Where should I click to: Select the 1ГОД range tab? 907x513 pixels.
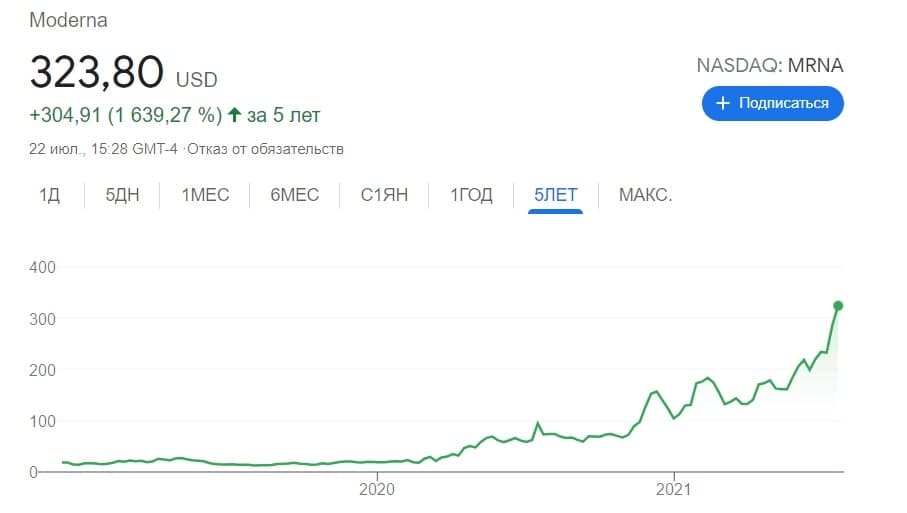point(471,195)
